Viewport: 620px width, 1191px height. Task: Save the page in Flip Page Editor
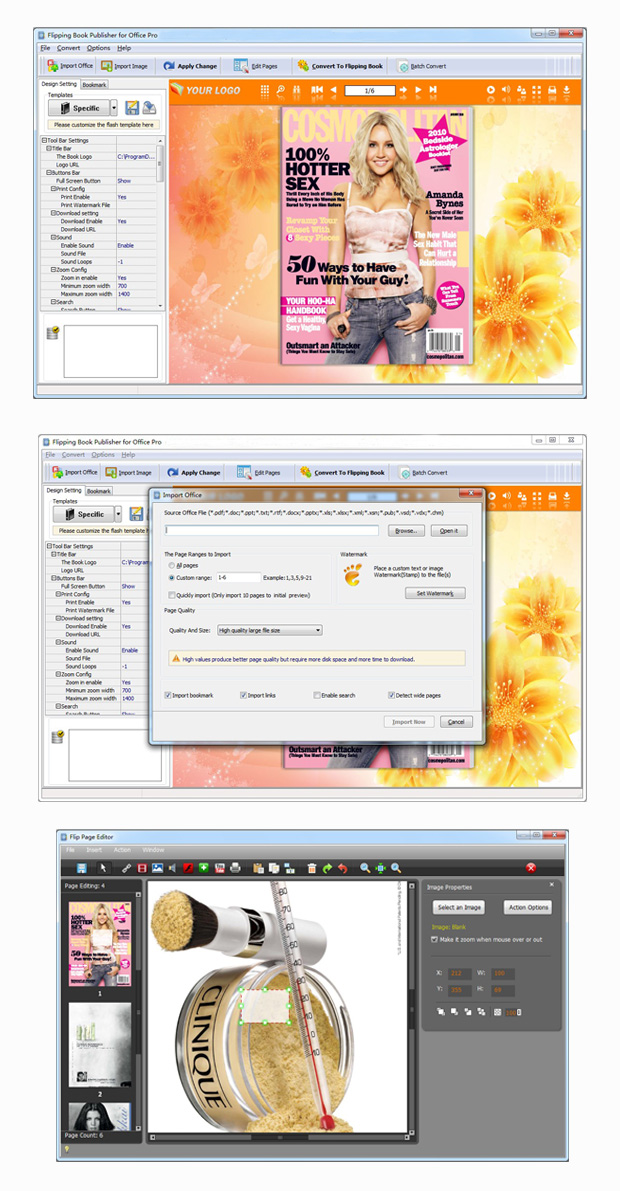pos(81,867)
